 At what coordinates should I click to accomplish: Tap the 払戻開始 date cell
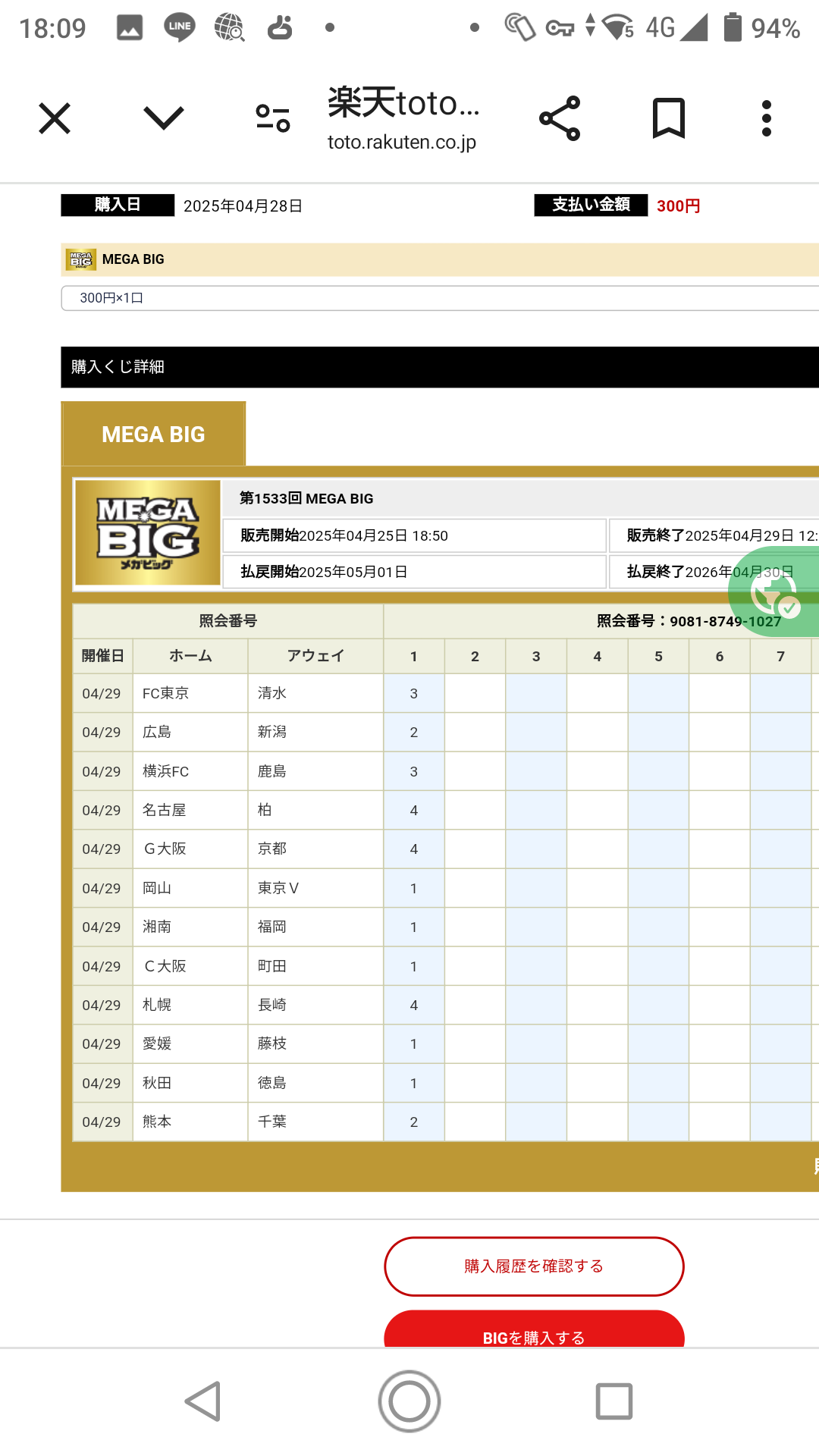pyautogui.click(x=414, y=572)
